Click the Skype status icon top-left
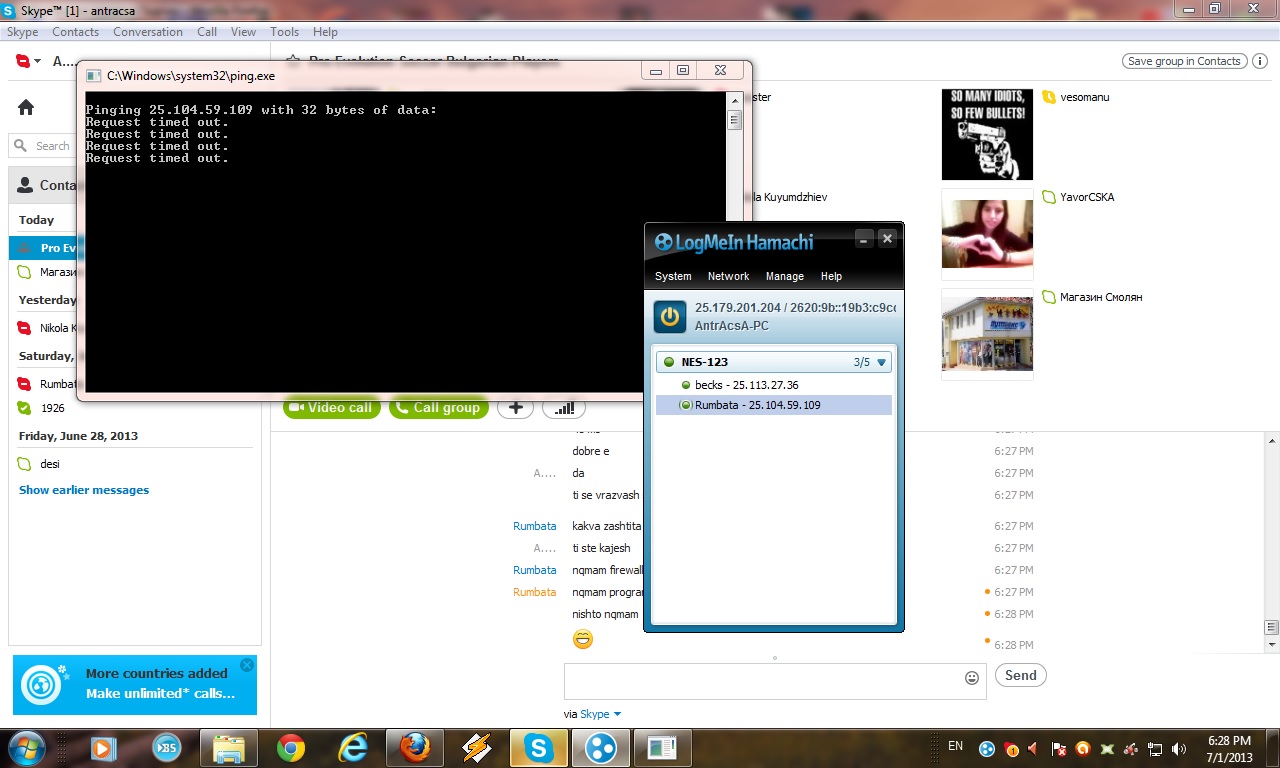Image resolution: width=1280 pixels, height=768 pixels. point(23,61)
